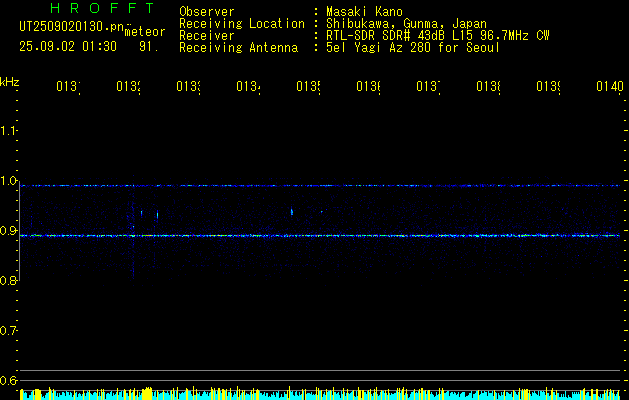The height and width of the screenshot is (400, 629).
Task: Click the RTL-SDR SDR# 96.7MHz CW text
Action: coord(438,36)
